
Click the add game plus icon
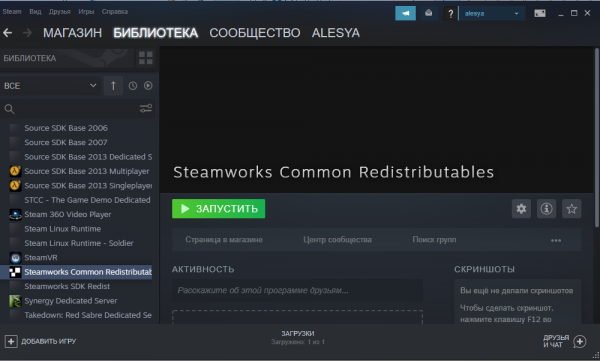coord(11,341)
